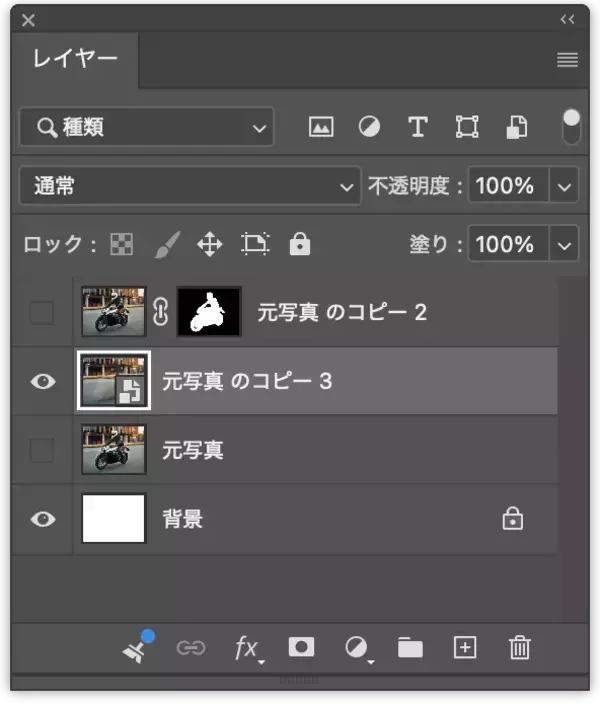Viewport: 600px width, 705px height.
Task: Lock artboard nesting icon
Action: pos(255,244)
